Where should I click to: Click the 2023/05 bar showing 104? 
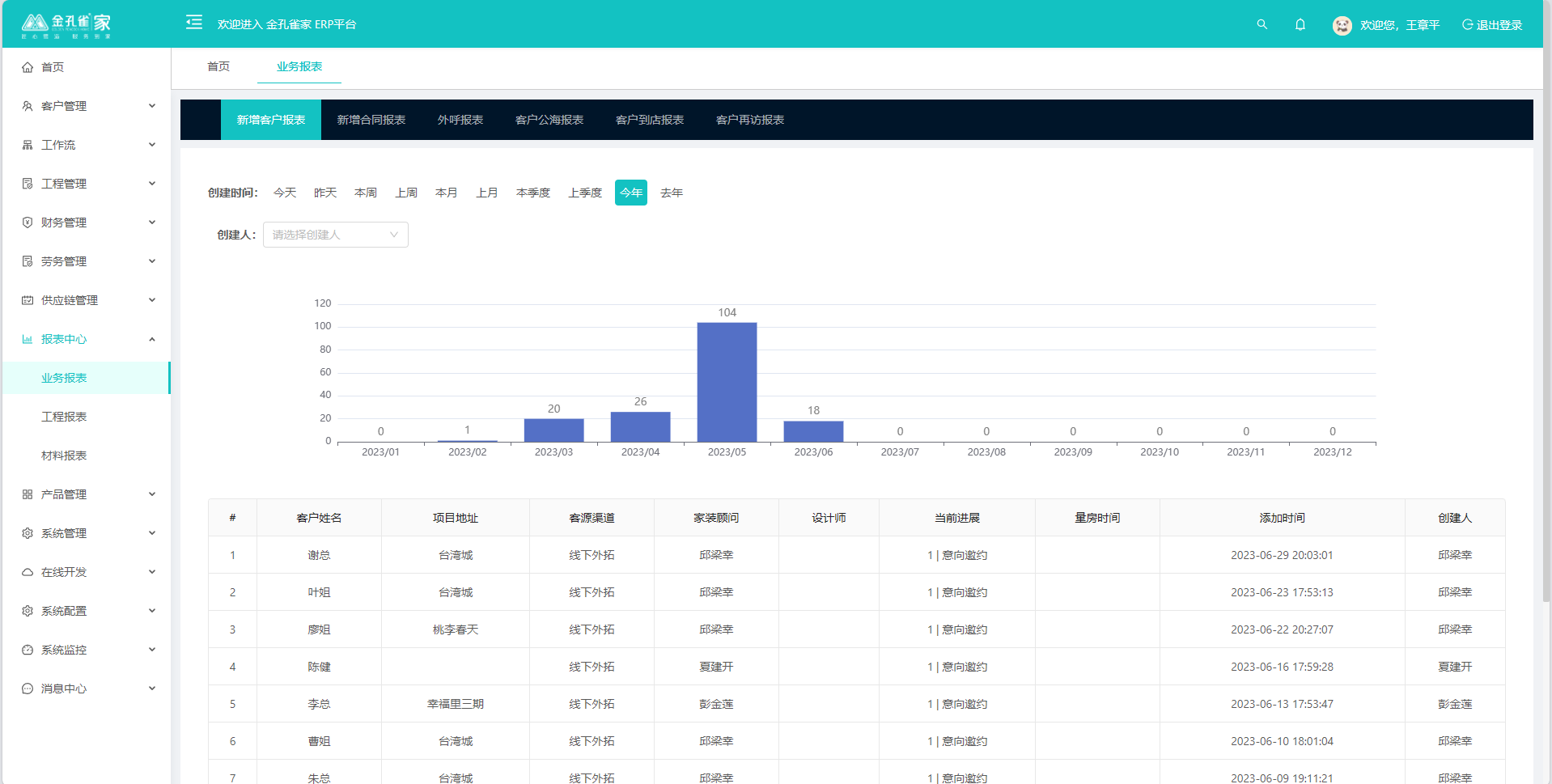(x=727, y=382)
